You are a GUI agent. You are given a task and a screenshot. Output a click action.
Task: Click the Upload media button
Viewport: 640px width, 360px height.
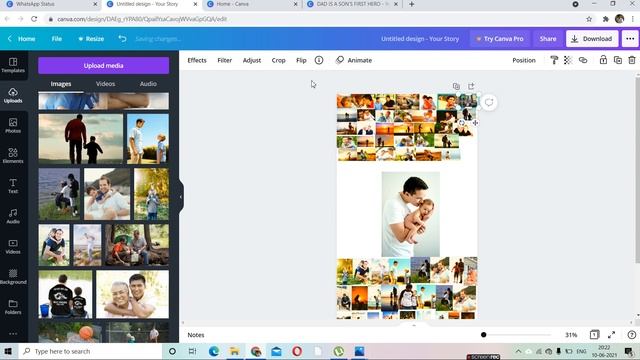(x=104, y=65)
